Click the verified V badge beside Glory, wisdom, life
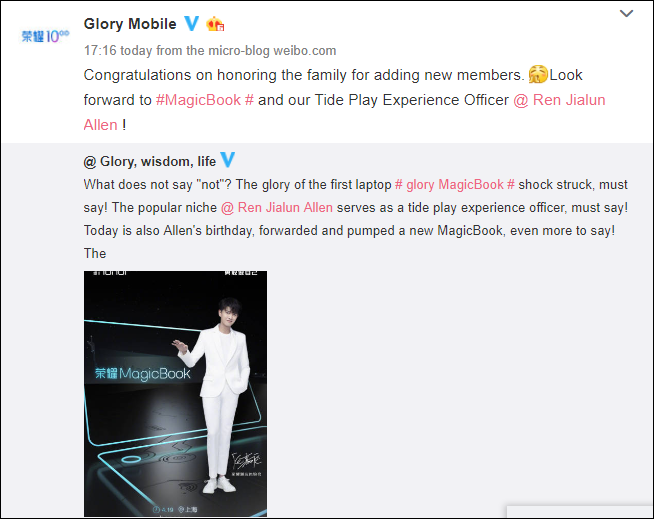The width and height of the screenshot is (654, 519). coord(227,160)
